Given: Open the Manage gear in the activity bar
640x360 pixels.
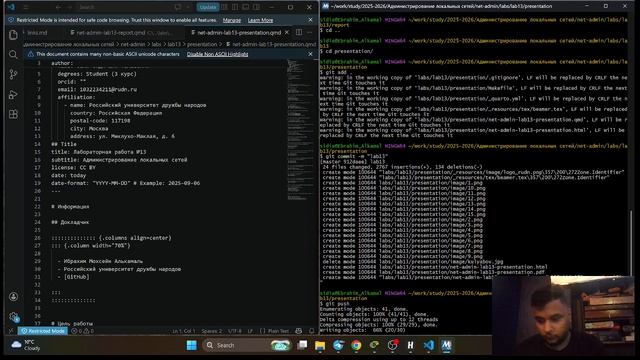Looking at the screenshot, I should (x=13, y=316).
